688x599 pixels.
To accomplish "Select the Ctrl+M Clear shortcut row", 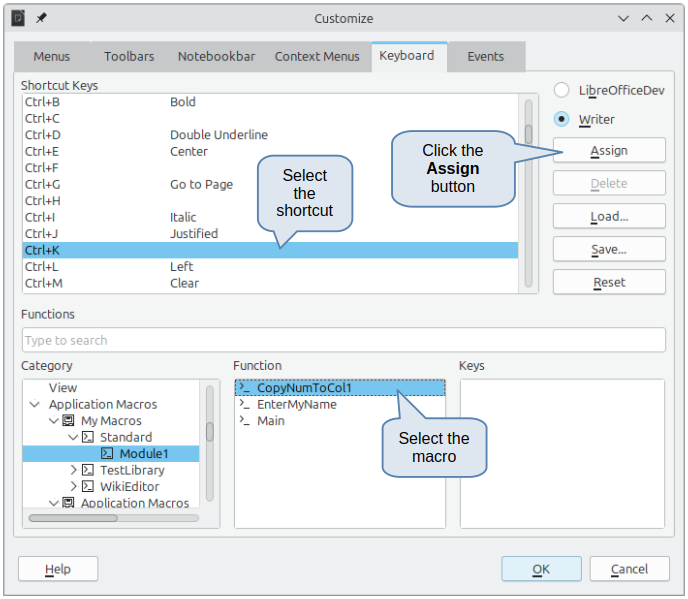I will point(270,283).
